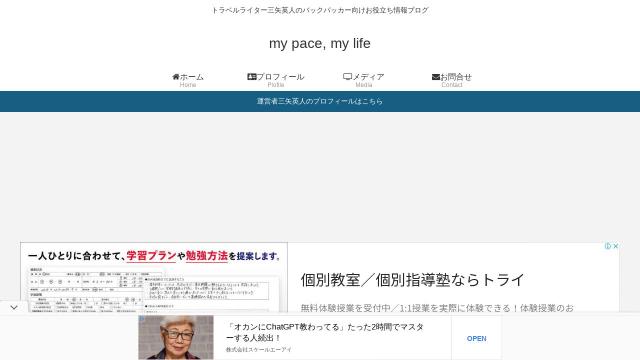
Task: Open the プロフィール menu item
Action: (x=276, y=80)
